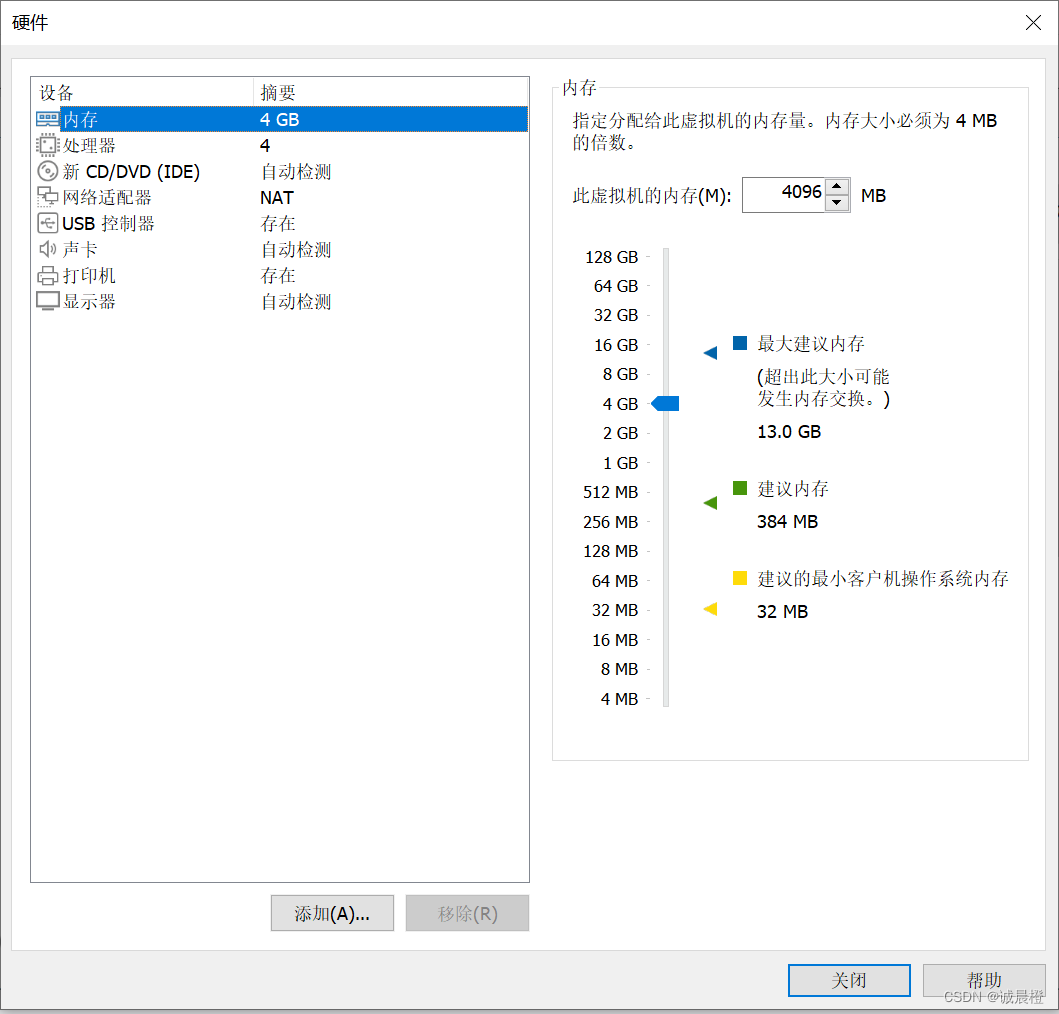Click the 处理器 device icon
Screen dimensions: 1059x1014
(47, 145)
